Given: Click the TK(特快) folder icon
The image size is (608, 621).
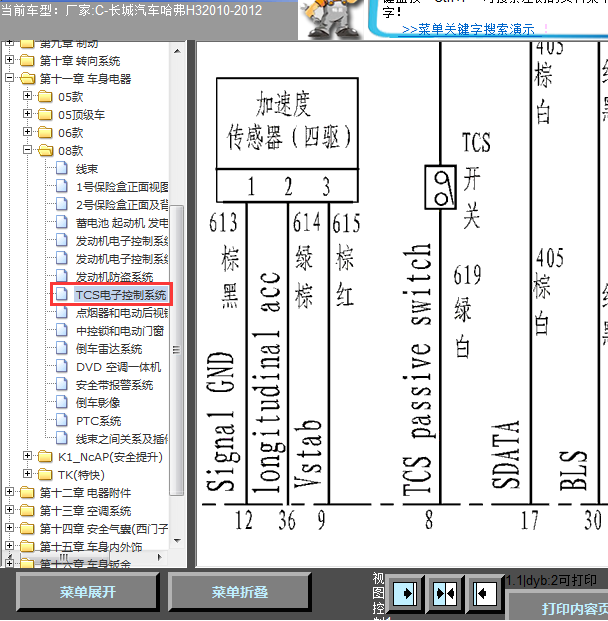Looking at the screenshot, I should tap(45, 474).
